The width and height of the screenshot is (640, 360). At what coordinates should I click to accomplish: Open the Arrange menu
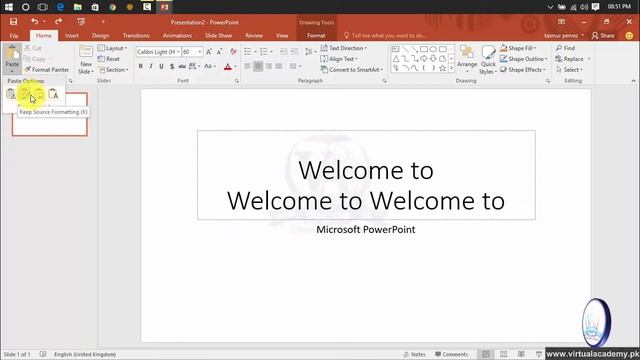click(x=467, y=60)
